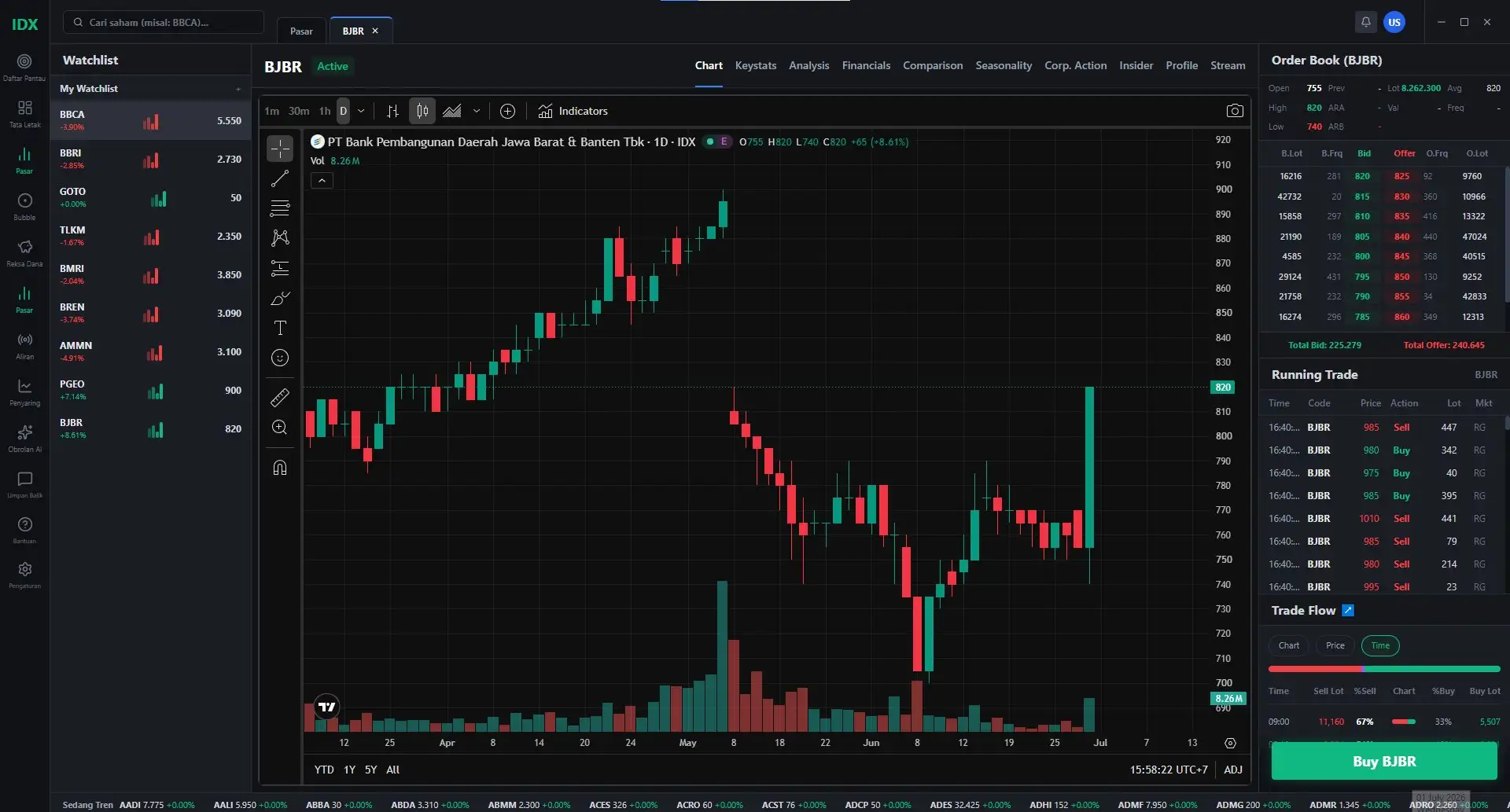The image size is (1510, 812).
Task: Click the compare or add symbol button
Action: point(508,111)
